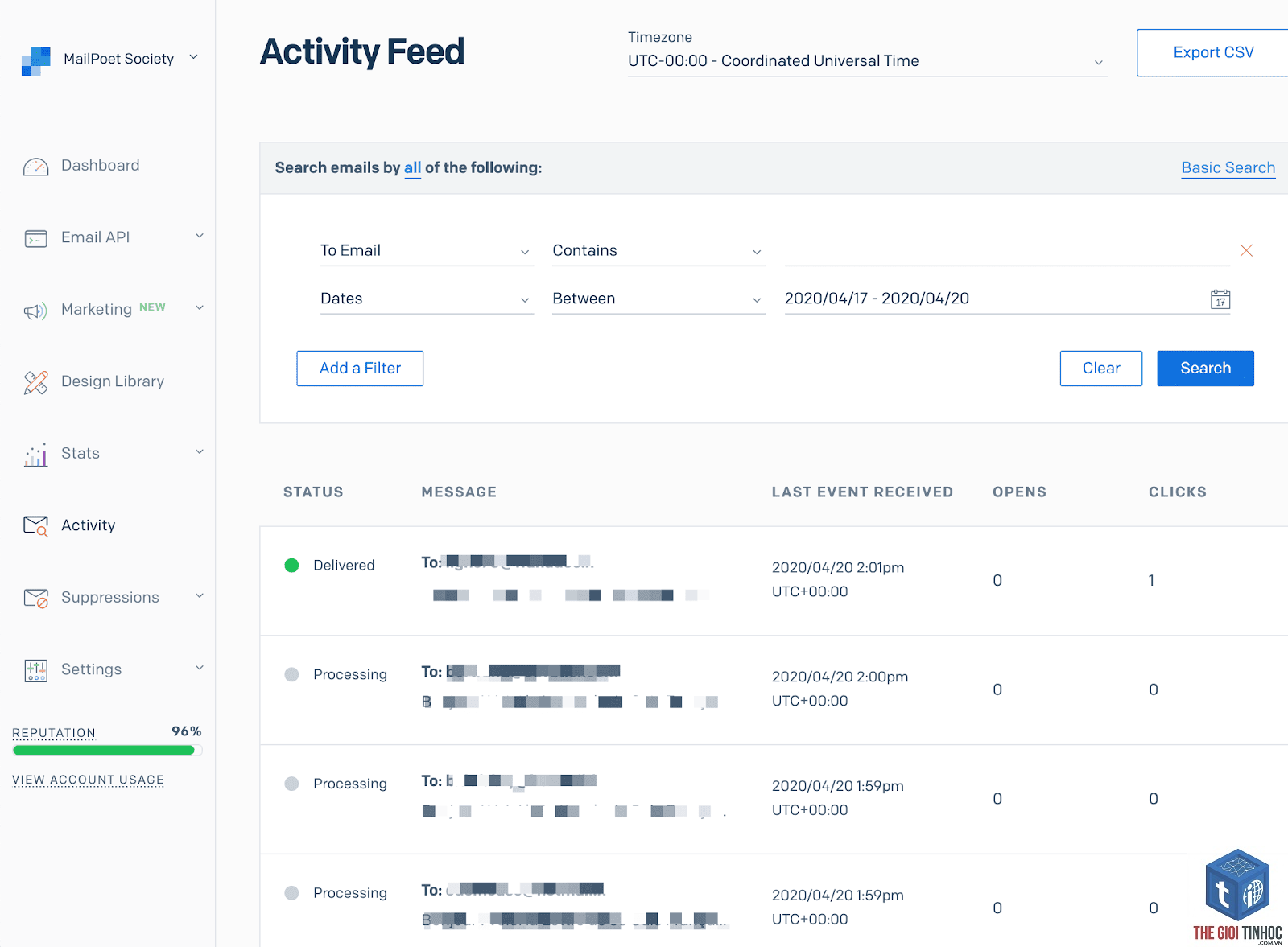1288x947 pixels.
Task: Click the Opens column header
Action: tap(1019, 492)
